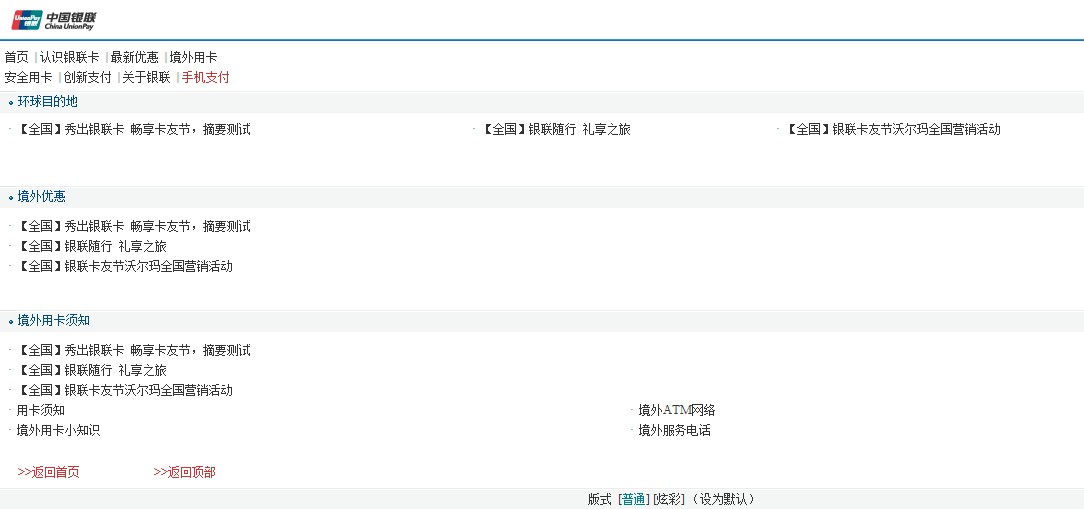This screenshot has width=1084, height=509.
Task: Open 银联随行 礼享之旅 under 境外优惠
Action: [92, 246]
